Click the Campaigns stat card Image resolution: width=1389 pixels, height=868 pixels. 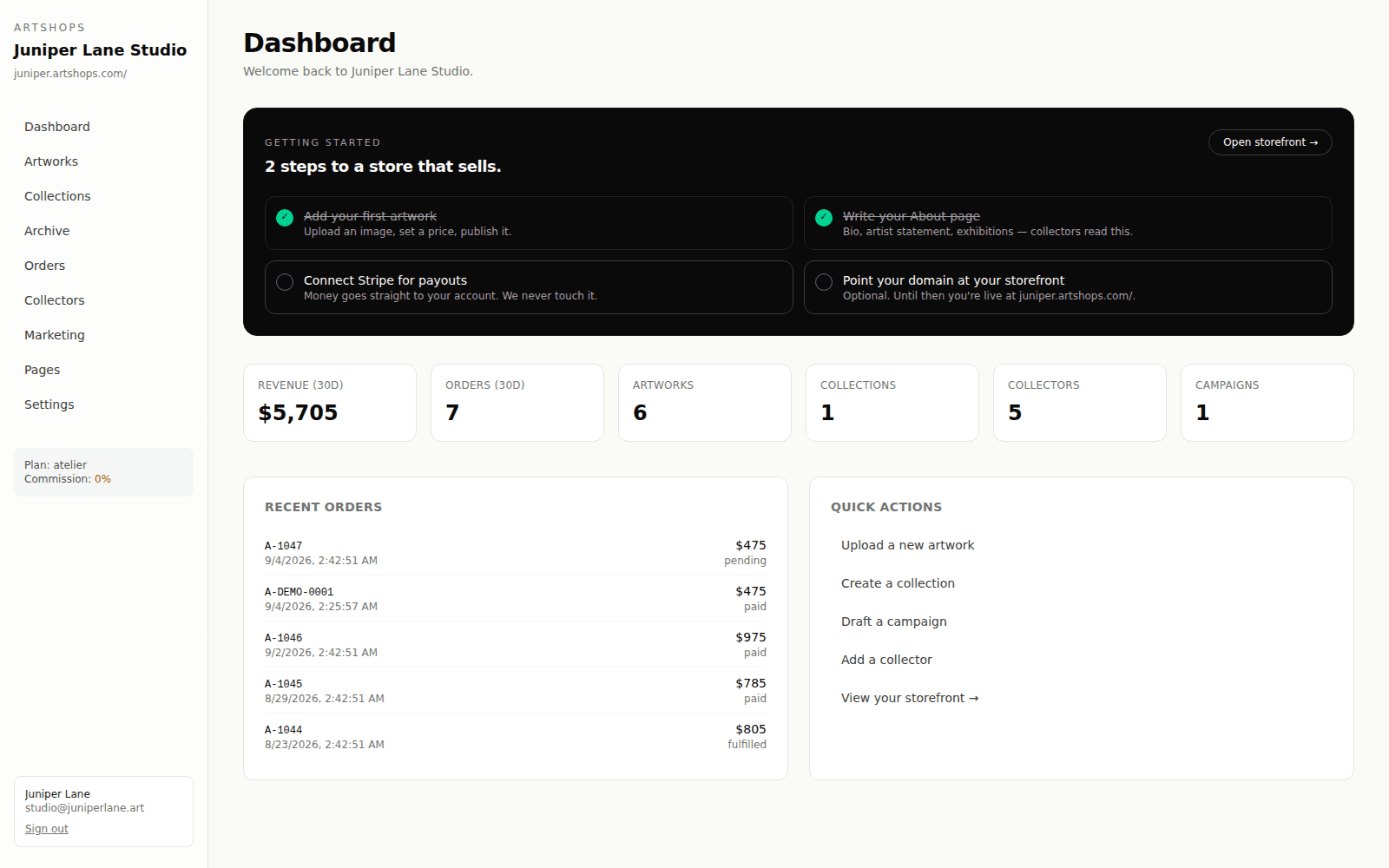coord(1267,403)
